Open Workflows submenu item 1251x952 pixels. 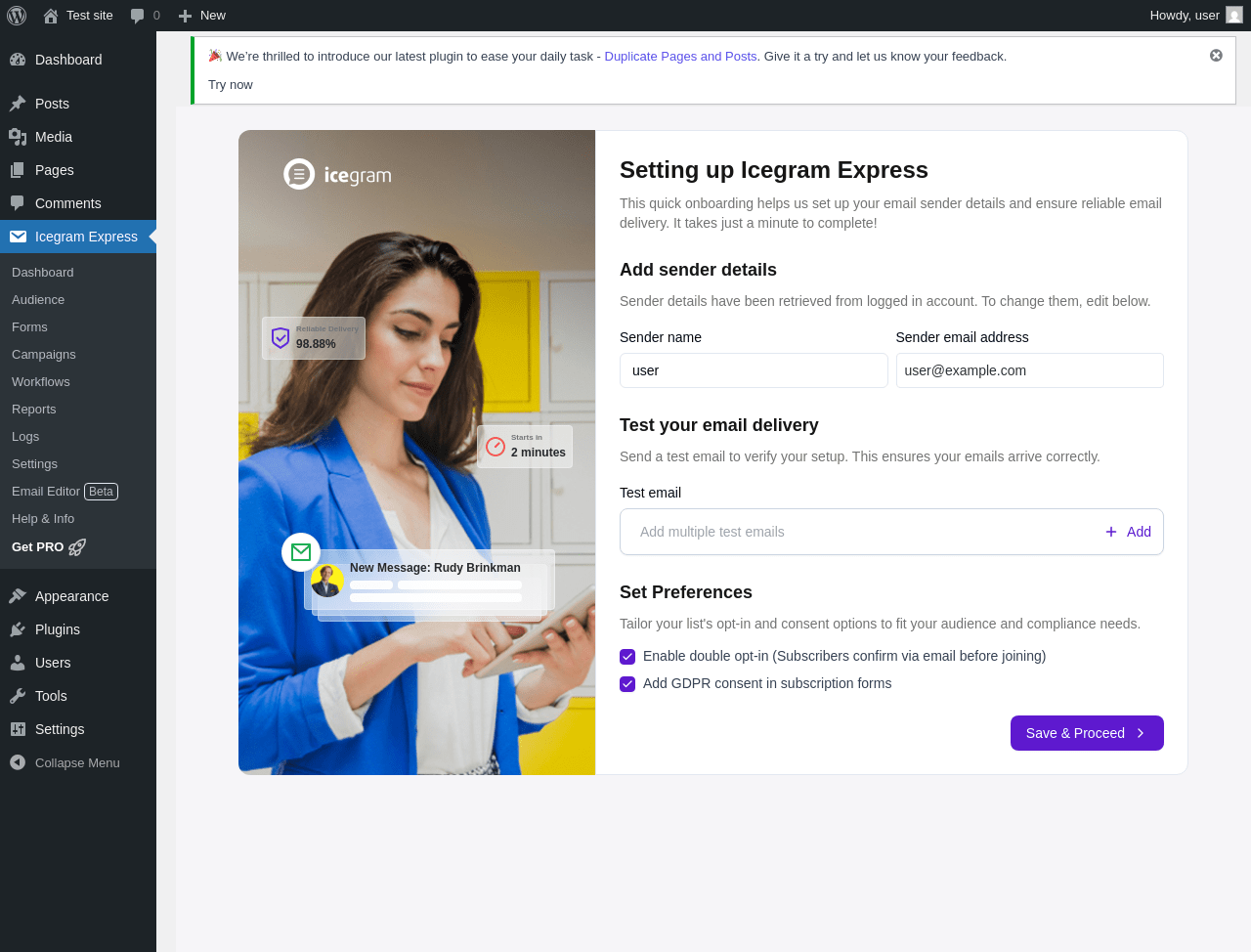41,382
